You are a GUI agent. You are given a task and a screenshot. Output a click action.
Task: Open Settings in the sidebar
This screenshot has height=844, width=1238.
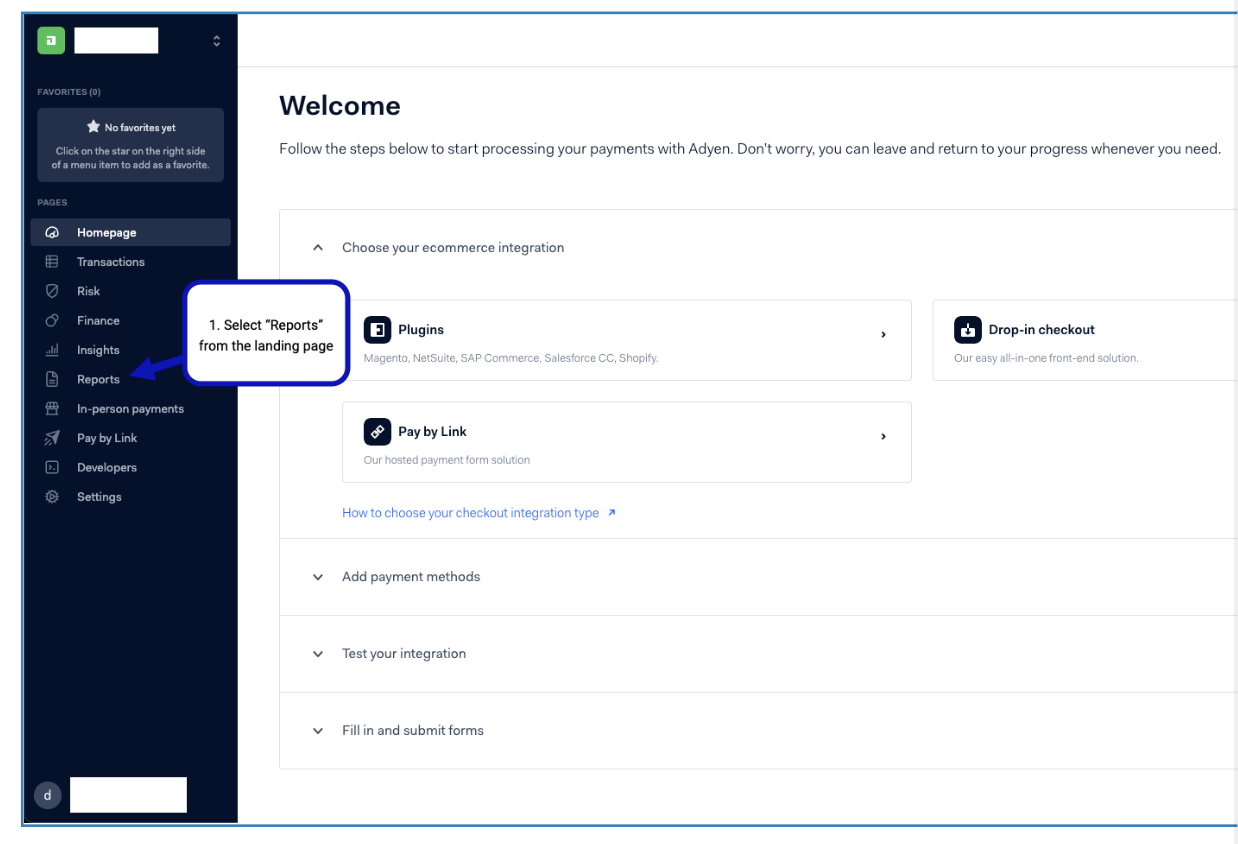[131, 497]
